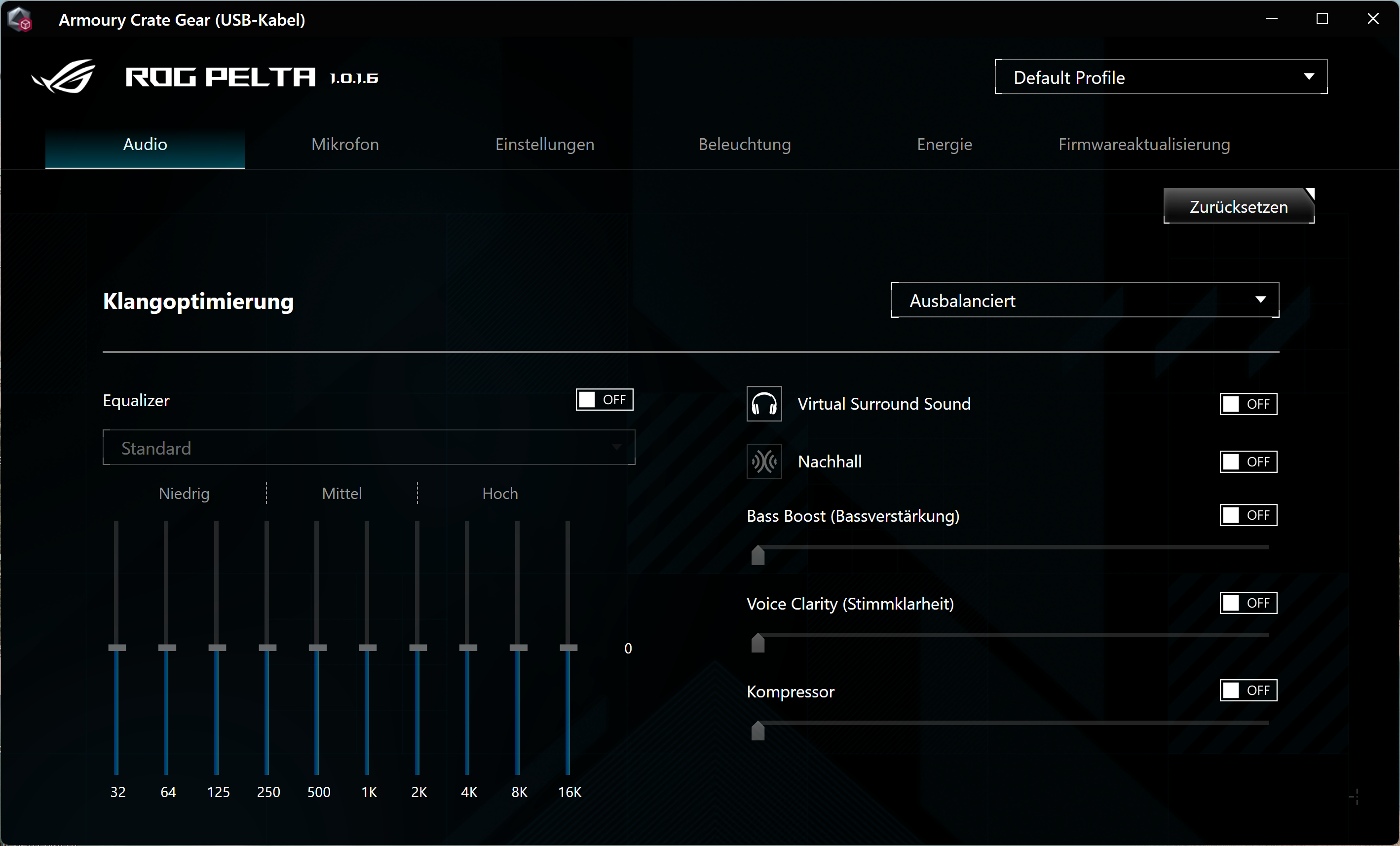
Task: Enable the Bass Boost toggle
Action: (1249, 515)
